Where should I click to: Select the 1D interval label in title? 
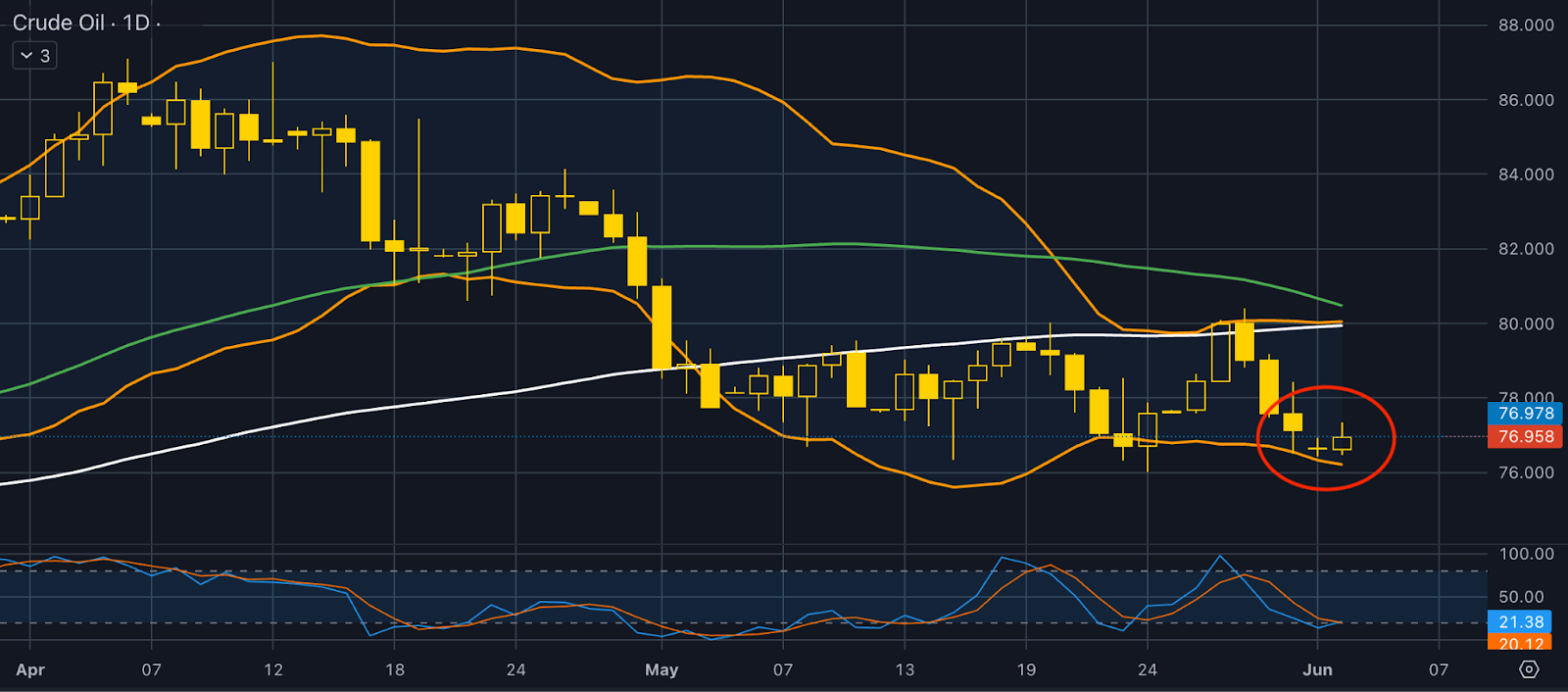[136, 23]
